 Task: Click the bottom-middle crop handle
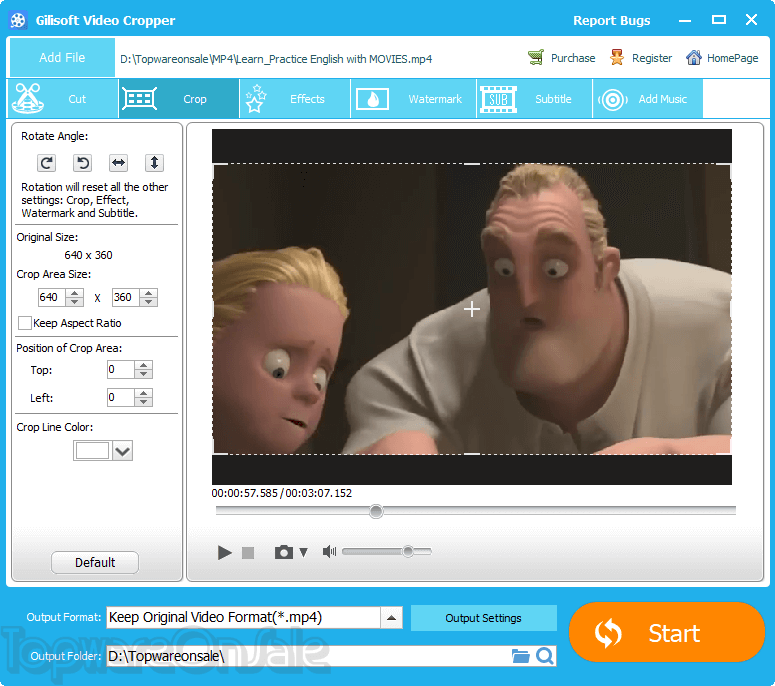[472, 454]
